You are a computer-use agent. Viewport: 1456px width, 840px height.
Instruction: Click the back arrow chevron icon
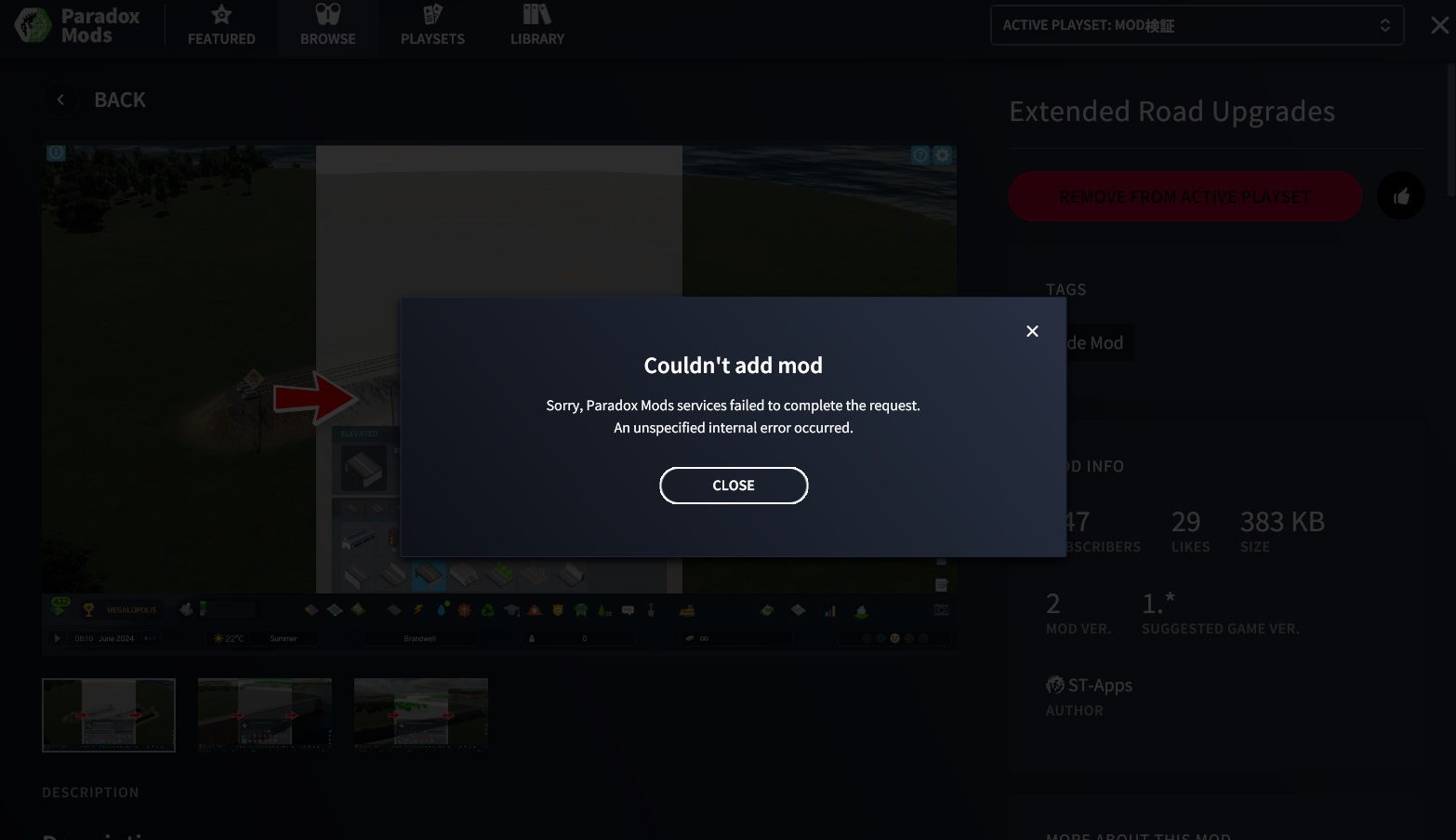(x=60, y=100)
